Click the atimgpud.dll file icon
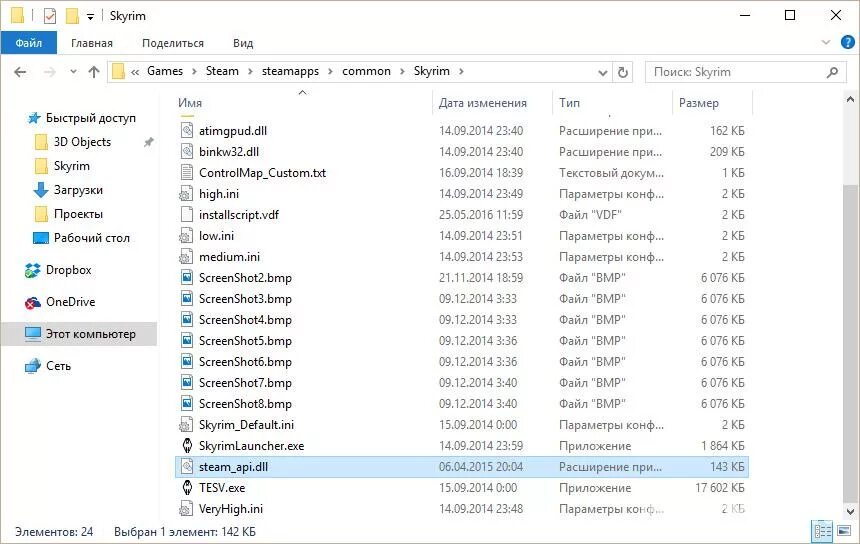Screen dimensions: 860x544 [187, 131]
